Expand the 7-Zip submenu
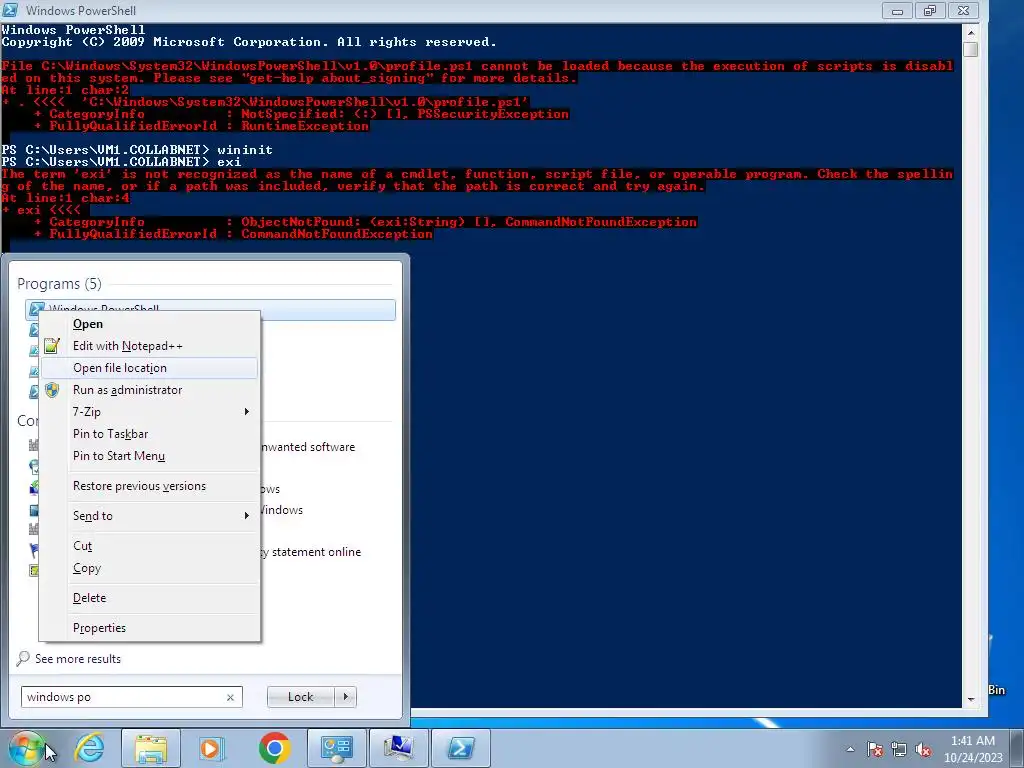 [x=149, y=411]
